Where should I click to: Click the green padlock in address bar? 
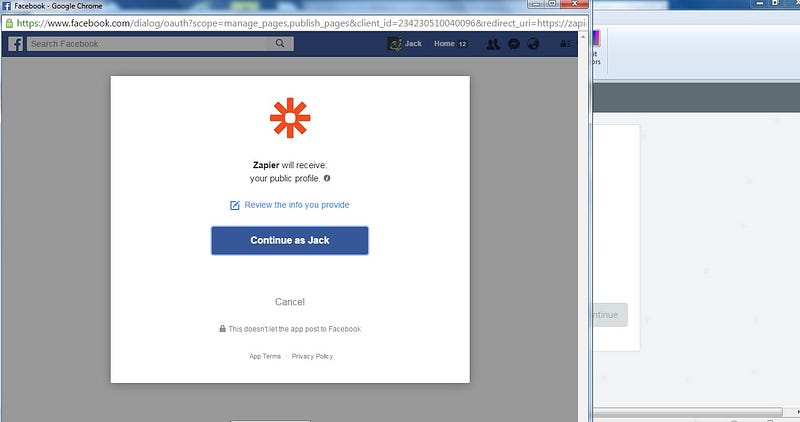tap(9, 23)
